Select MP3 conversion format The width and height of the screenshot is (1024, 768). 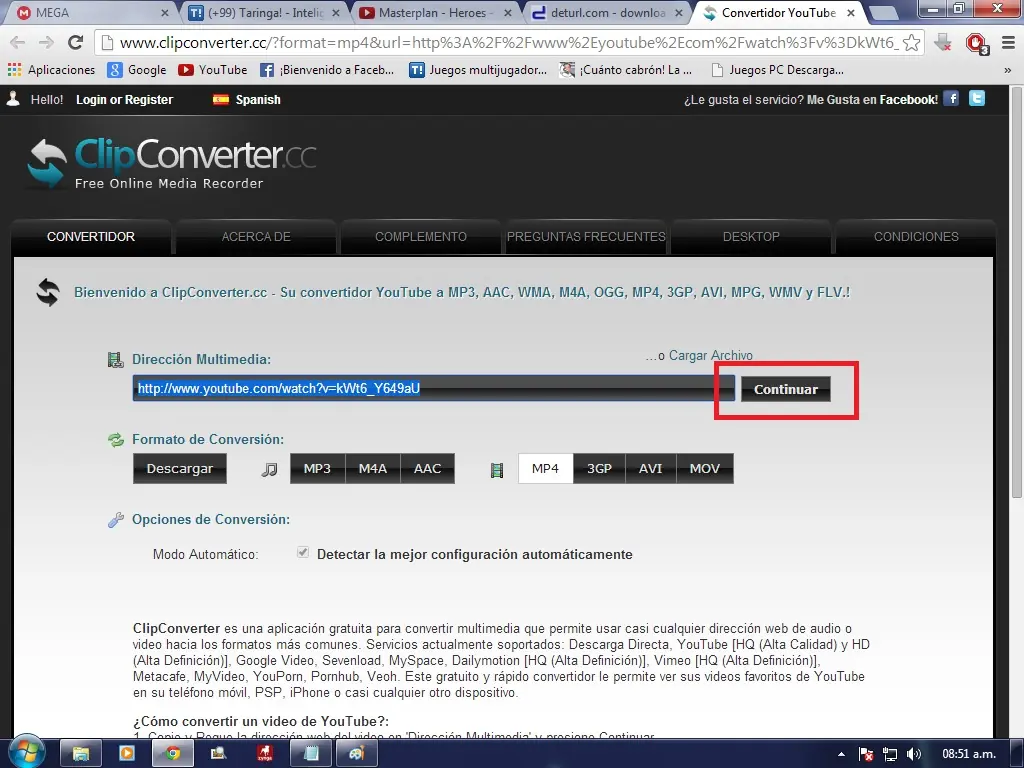tap(317, 468)
